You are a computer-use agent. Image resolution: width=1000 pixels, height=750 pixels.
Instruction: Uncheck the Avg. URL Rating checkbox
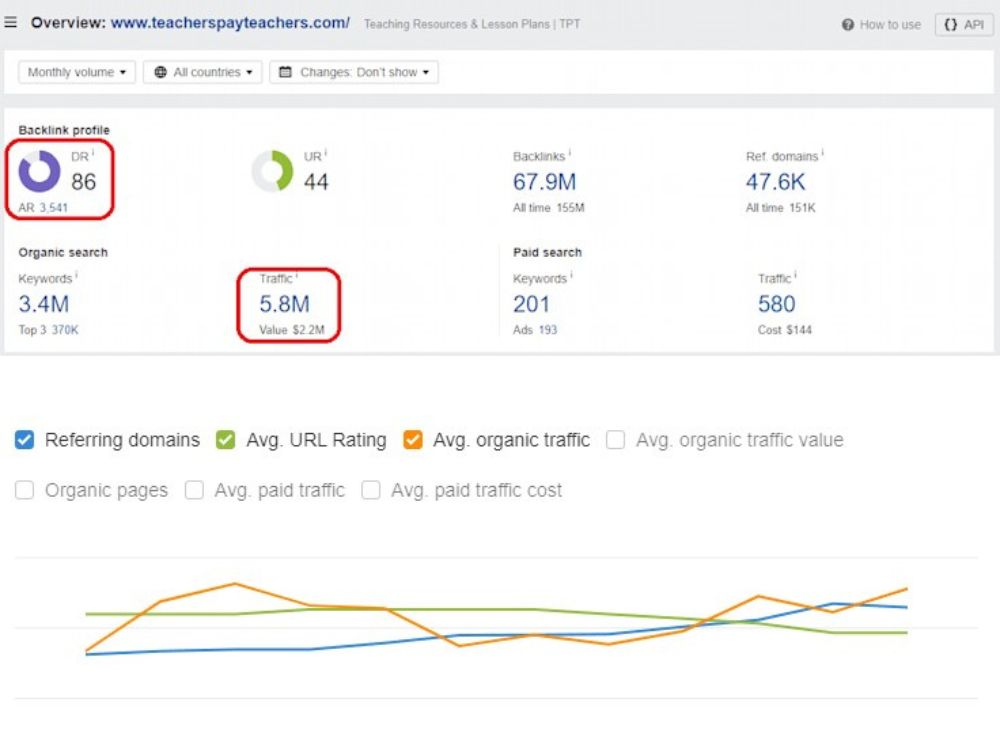(x=225, y=440)
